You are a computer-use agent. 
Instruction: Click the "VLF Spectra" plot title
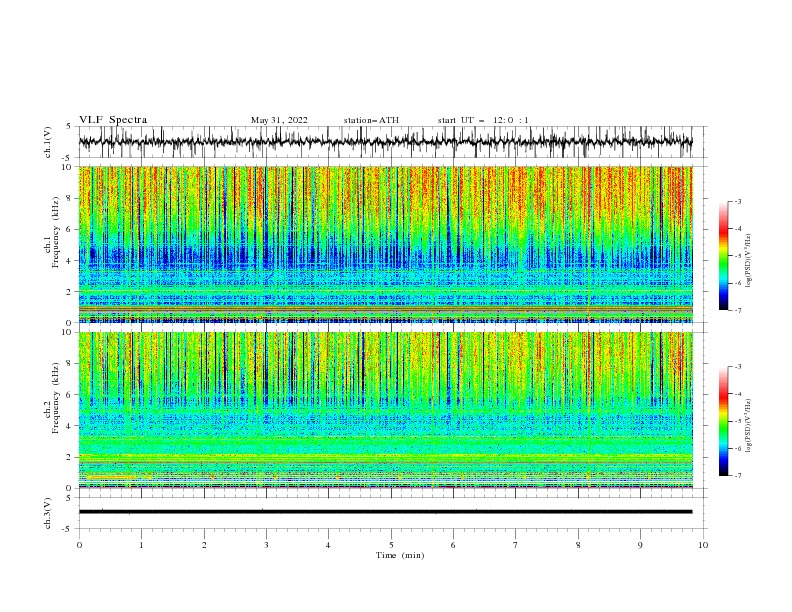pos(113,120)
